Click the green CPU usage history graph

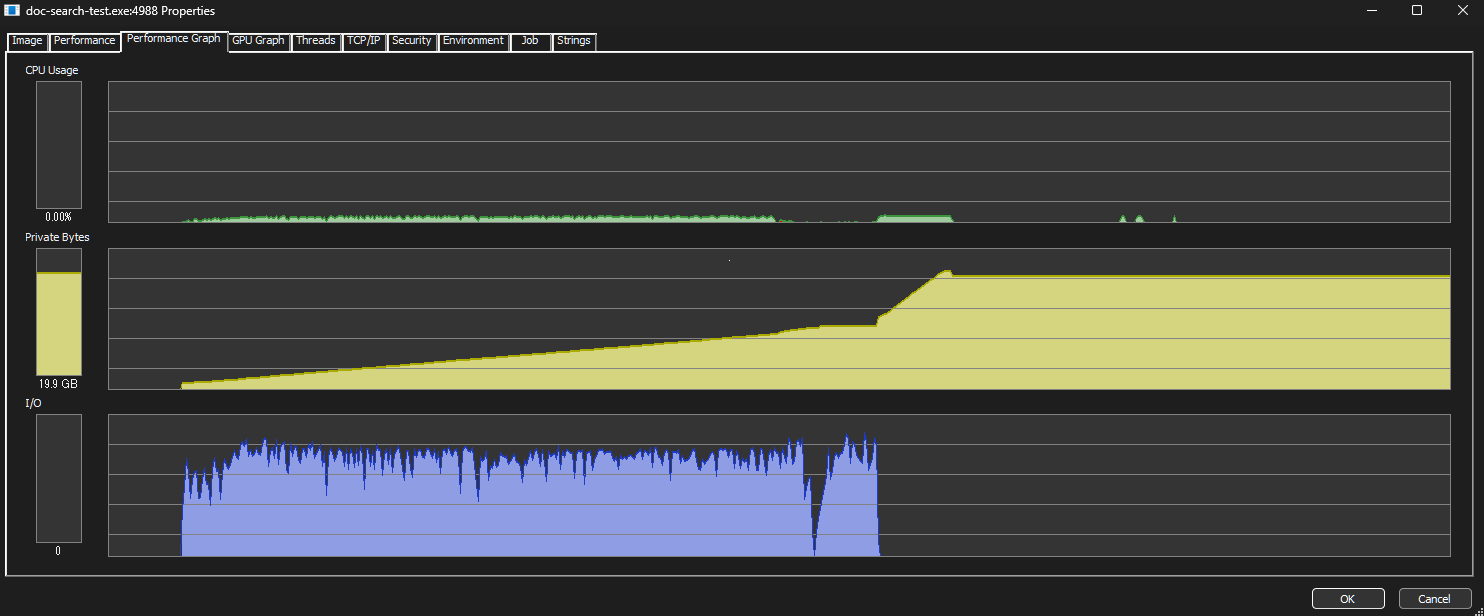778,152
